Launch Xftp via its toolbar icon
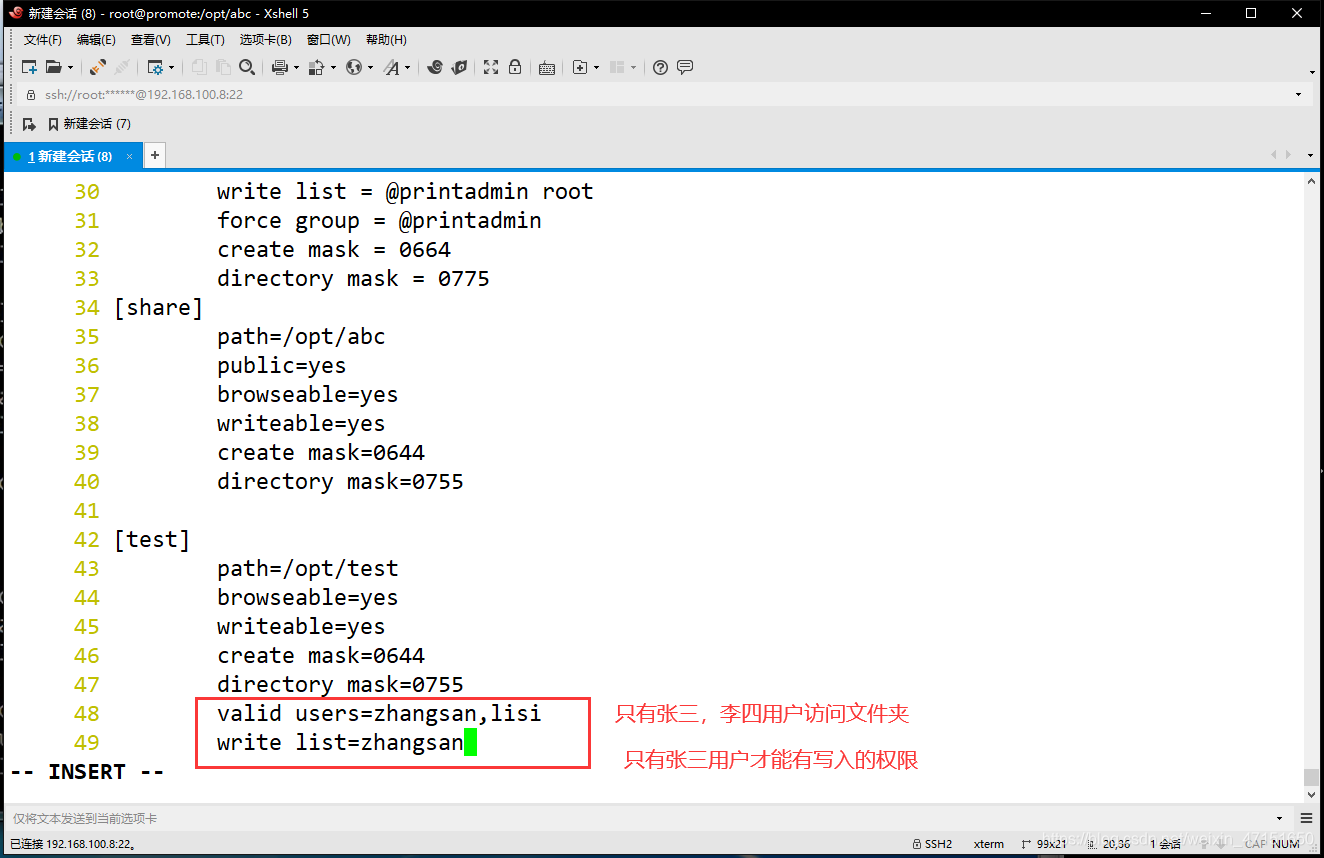Image resolution: width=1324 pixels, height=858 pixels. point(435,67)
